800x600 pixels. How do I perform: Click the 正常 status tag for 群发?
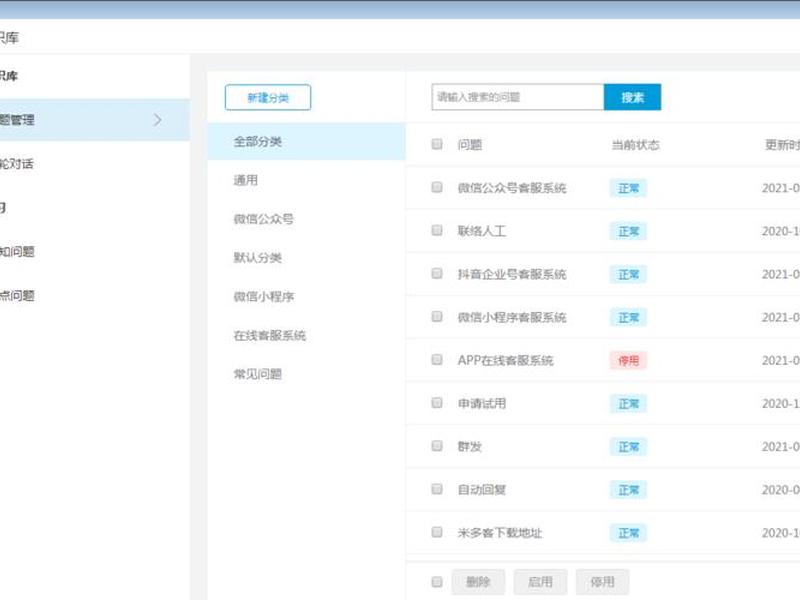pyautogui.click(x=629, y=447)
